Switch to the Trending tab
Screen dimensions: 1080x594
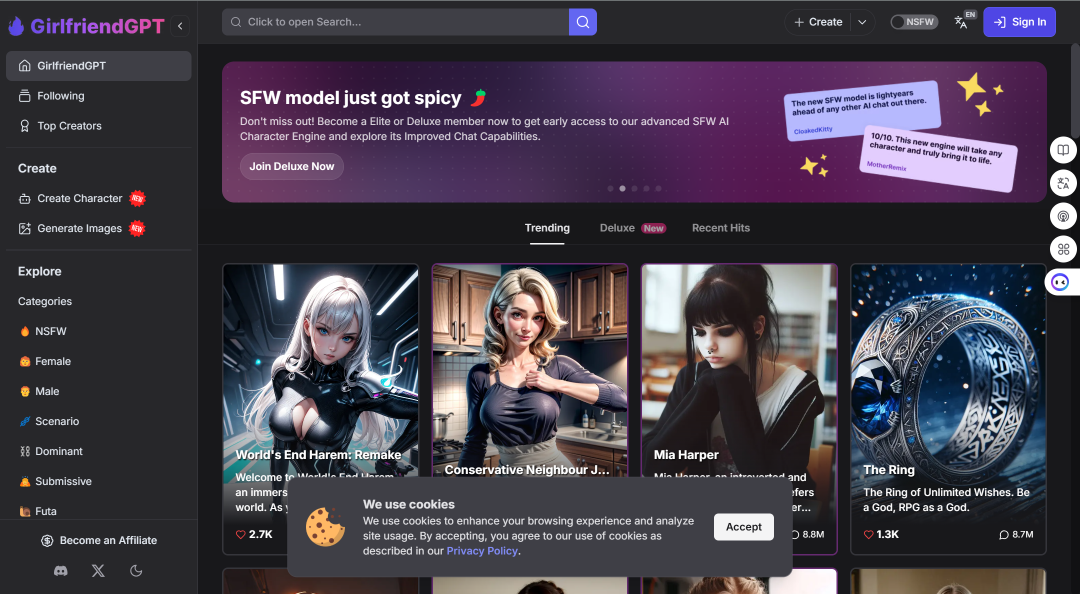[x=547, y=228]
